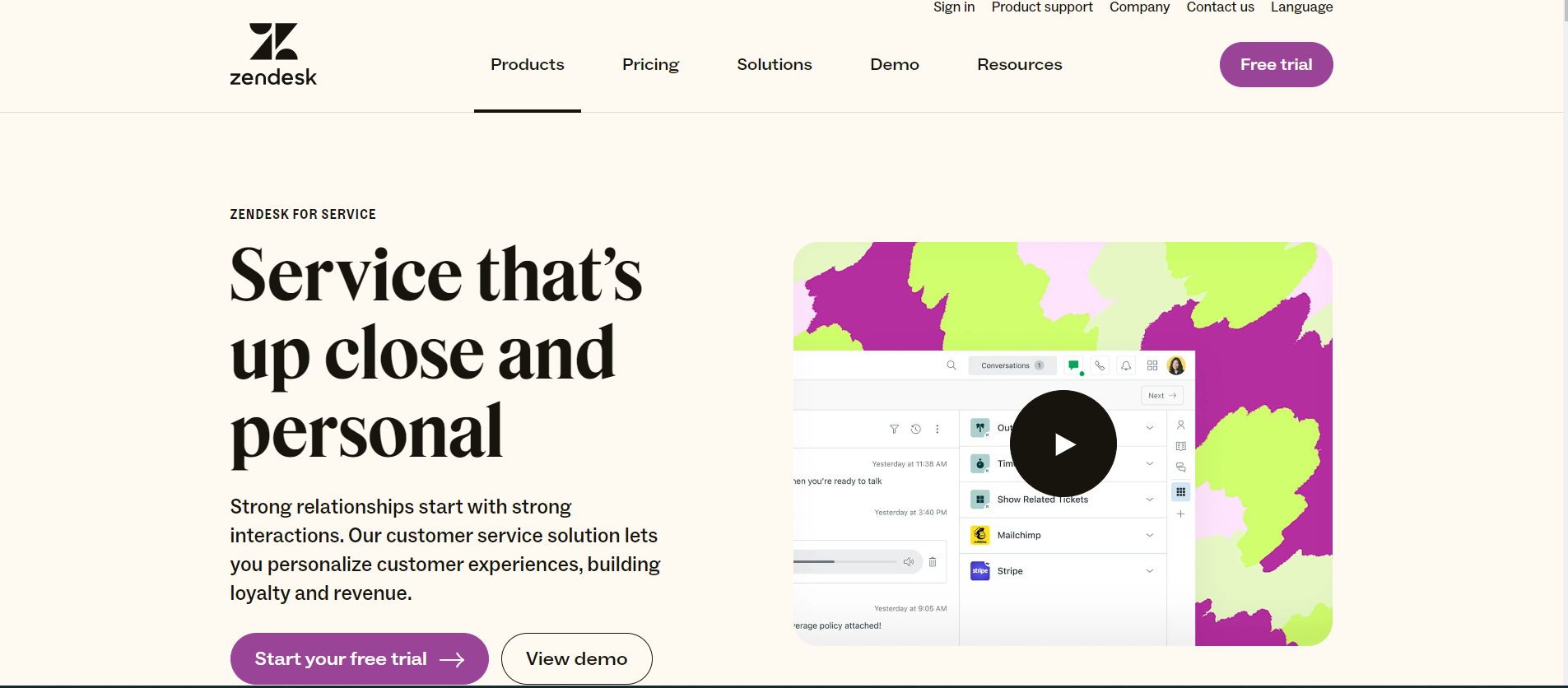Click the Stripe logo icon
The width and height of the screenshot is (1568, 688).
tap(980, 570)
